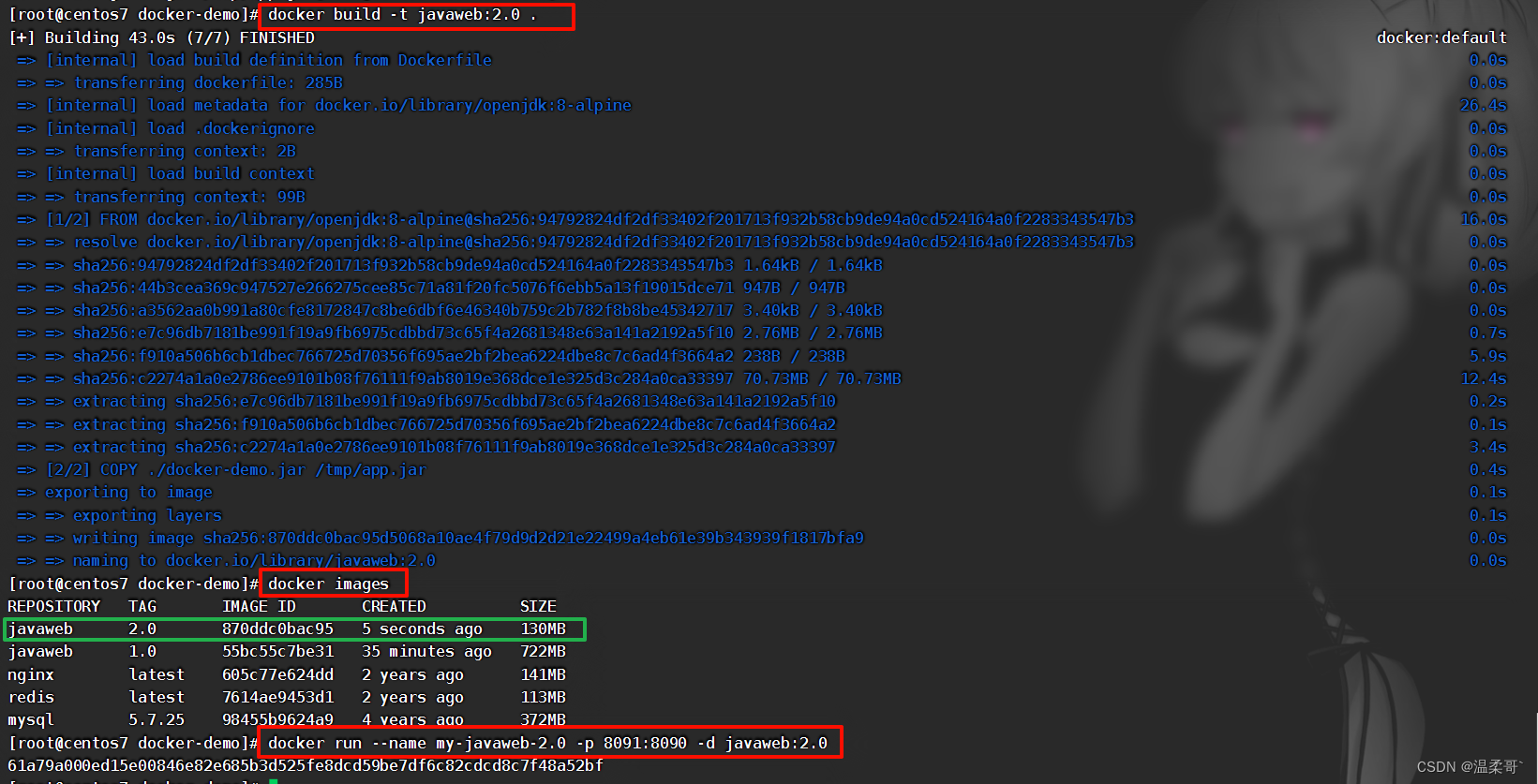Select image ID '7614ae9453d1'

point(277,697)
